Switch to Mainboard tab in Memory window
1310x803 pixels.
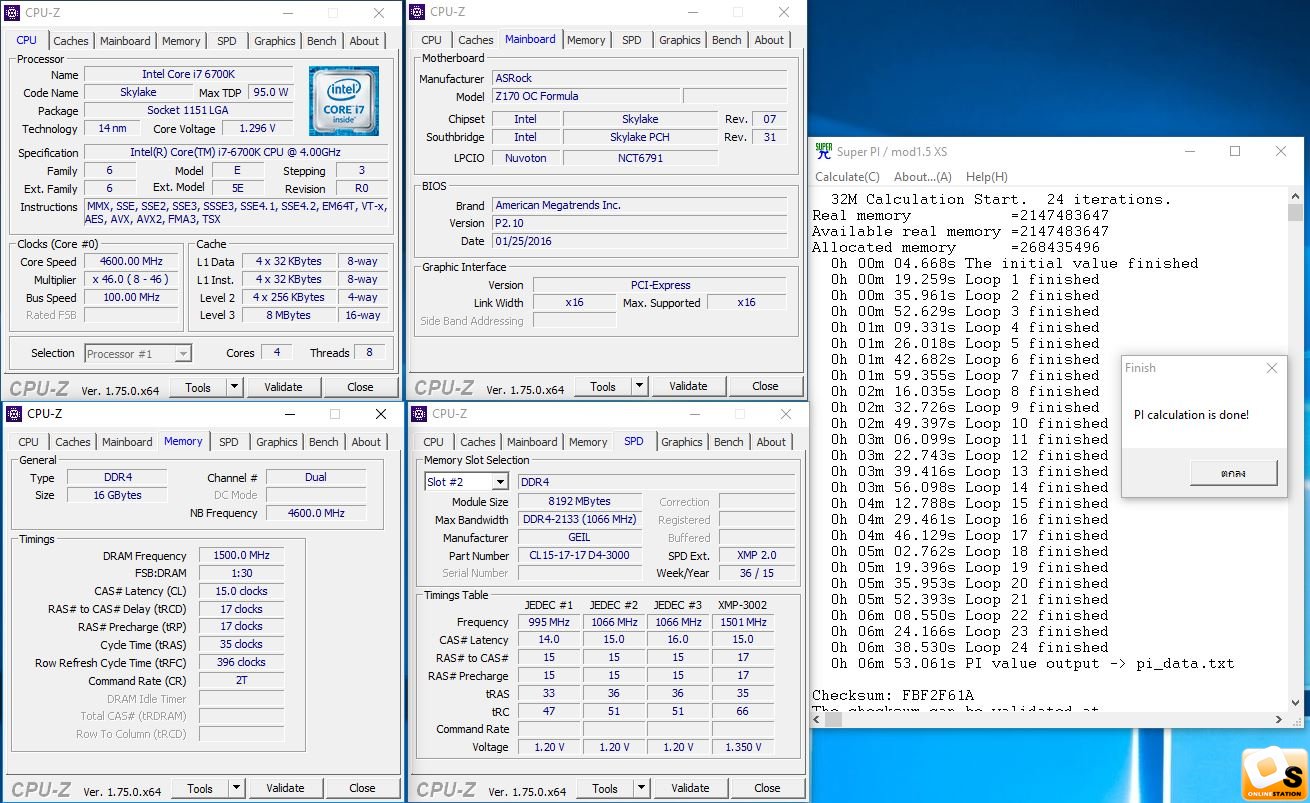point(127,442)
